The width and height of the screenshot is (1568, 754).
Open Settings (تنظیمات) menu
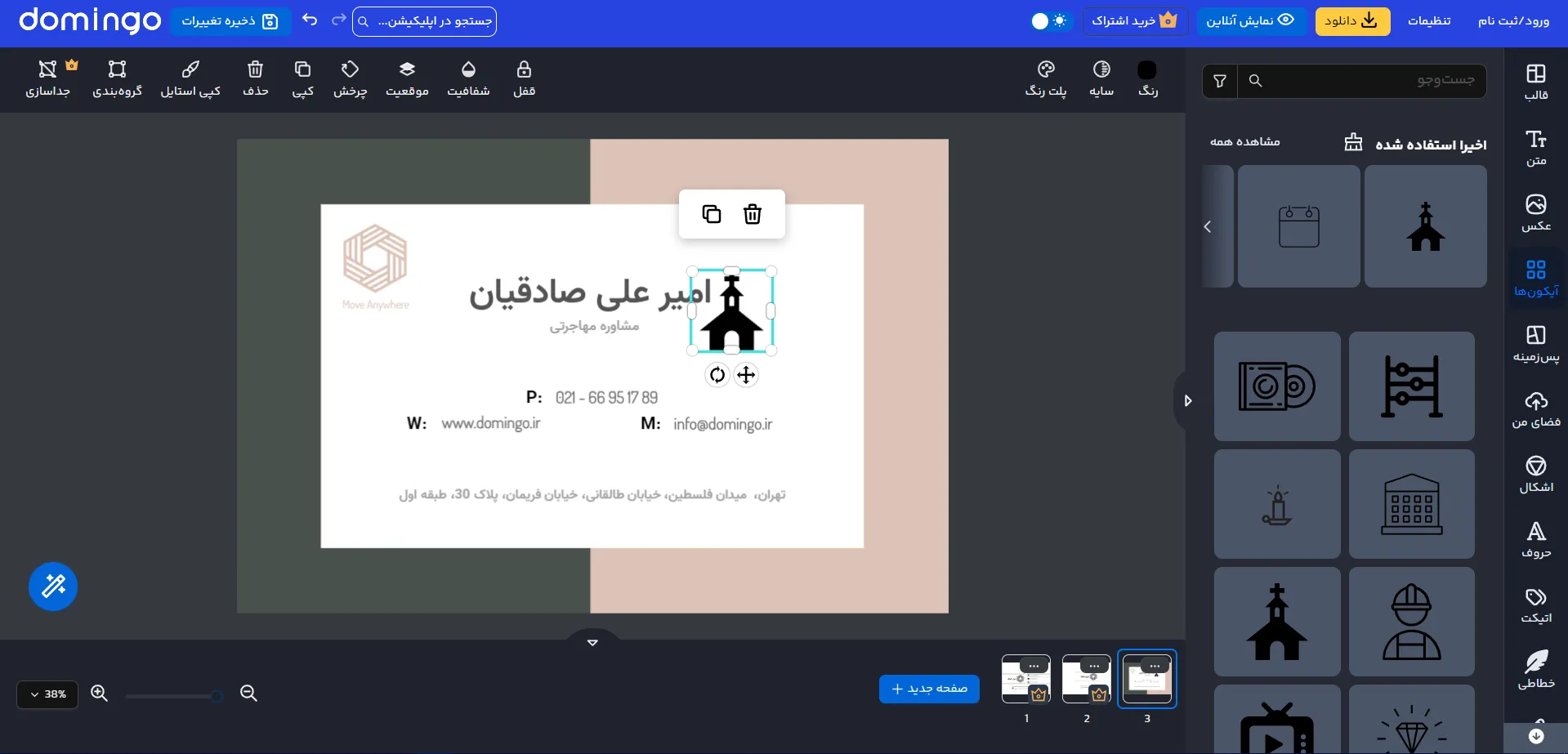1429,21
